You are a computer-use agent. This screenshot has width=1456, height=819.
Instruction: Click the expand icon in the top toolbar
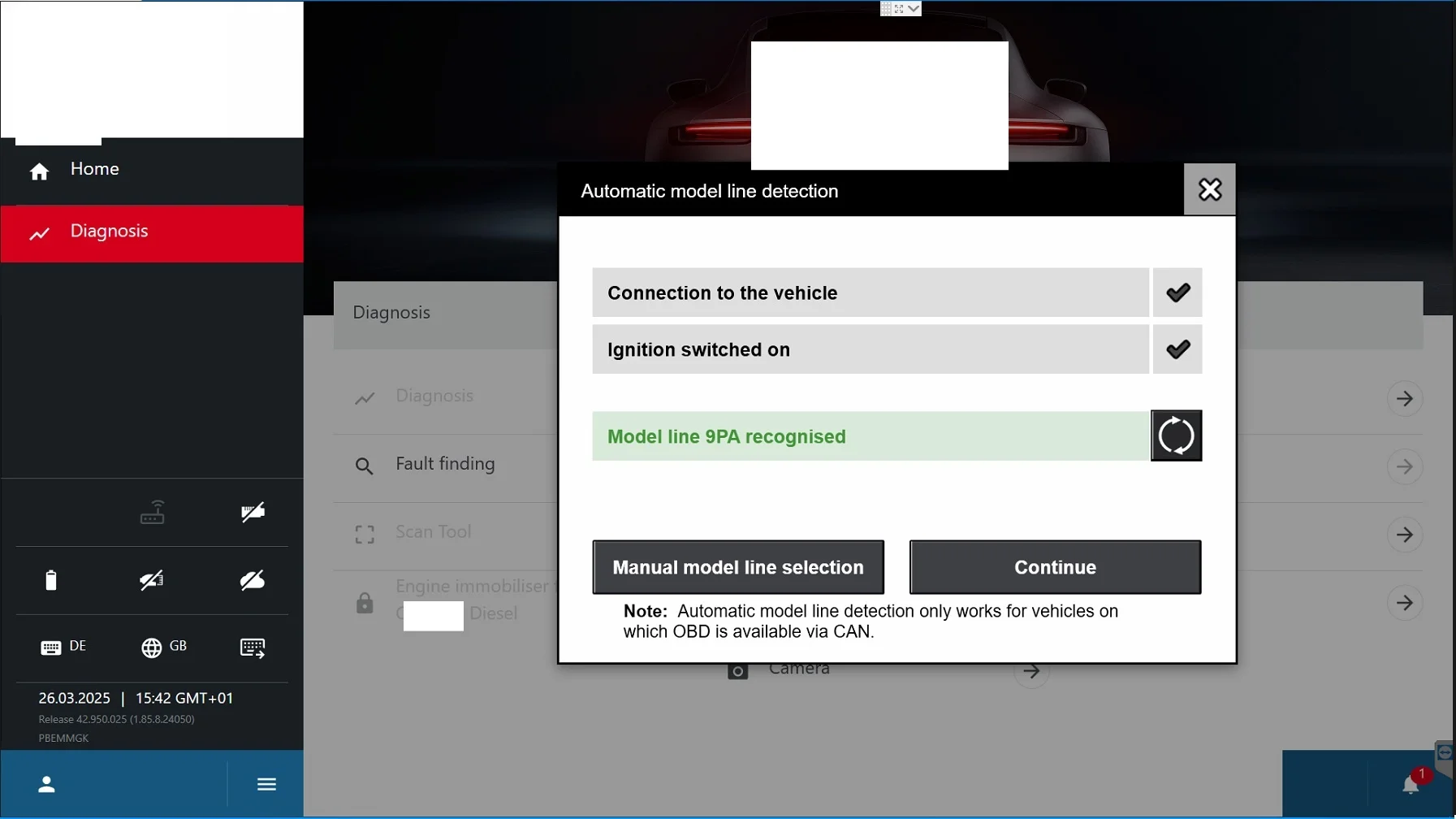(x=899, y=8)
